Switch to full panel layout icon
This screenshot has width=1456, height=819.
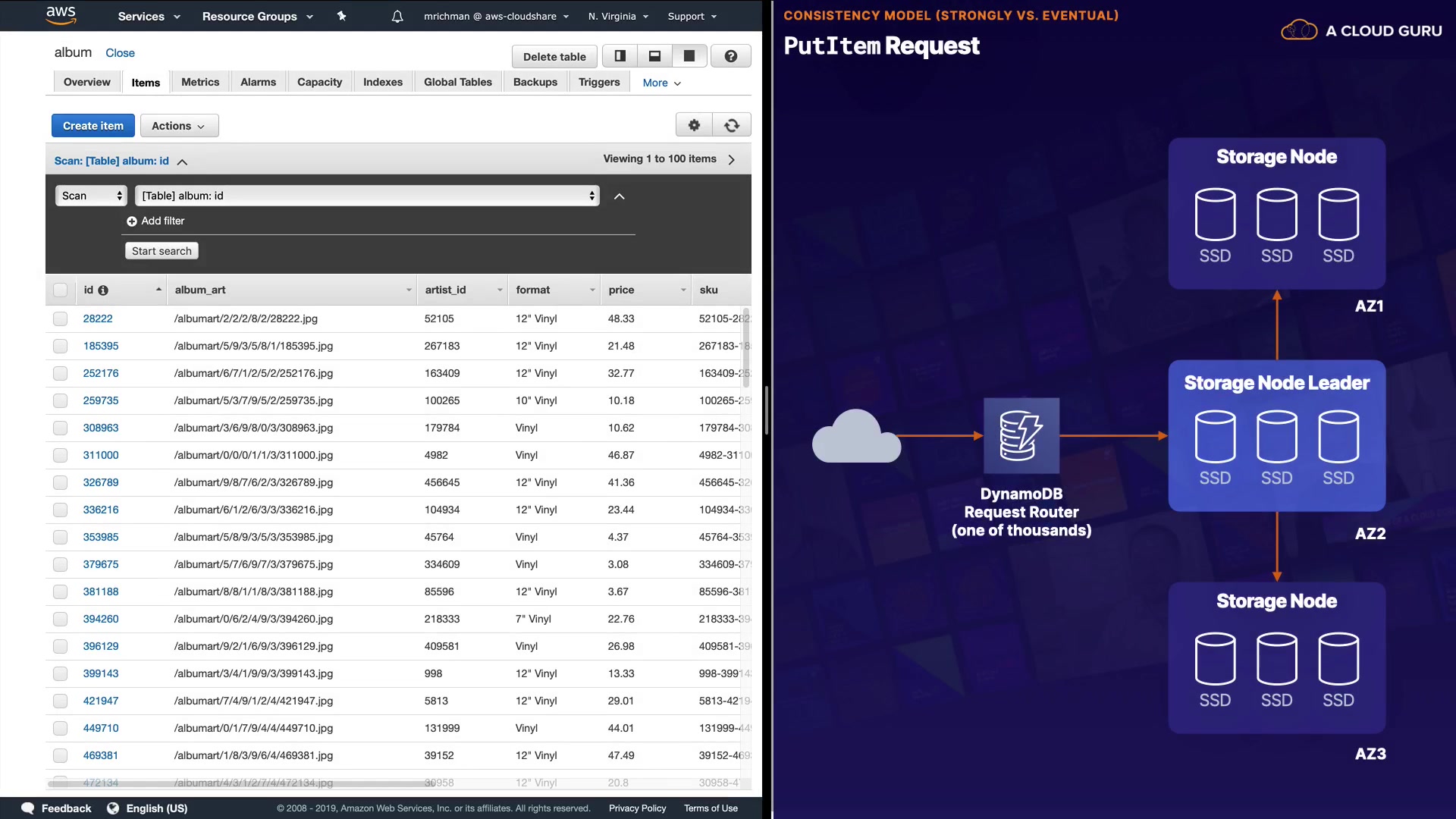(x=689, y=56)
